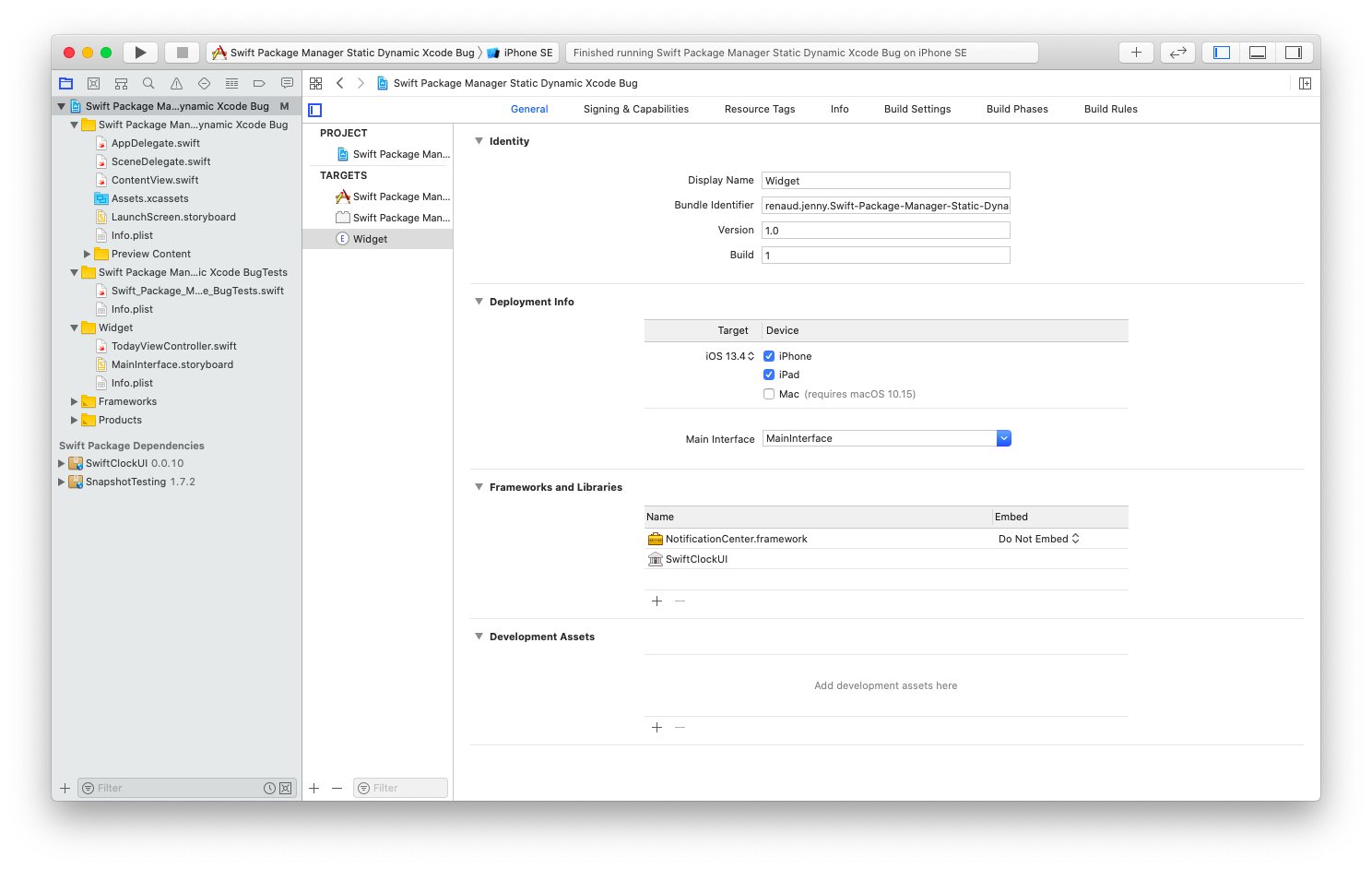Enable the Mac device checkbox

coord(769,394)
